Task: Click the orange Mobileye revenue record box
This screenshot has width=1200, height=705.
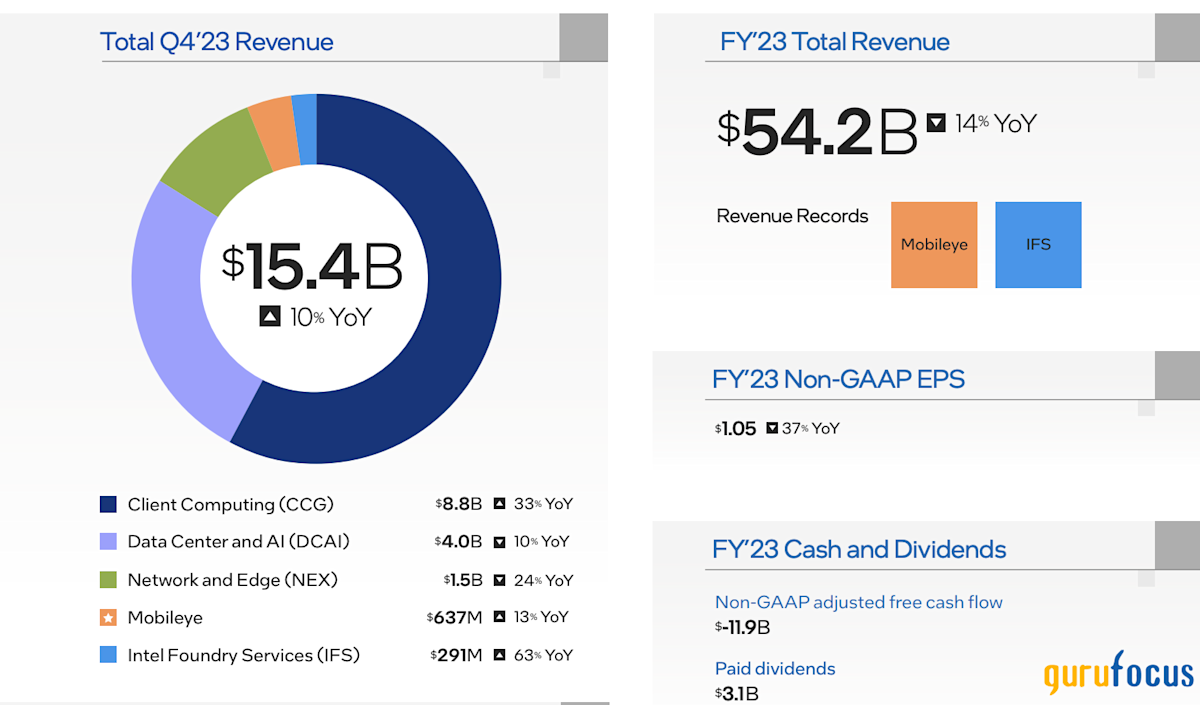Action: click(934, 245)
